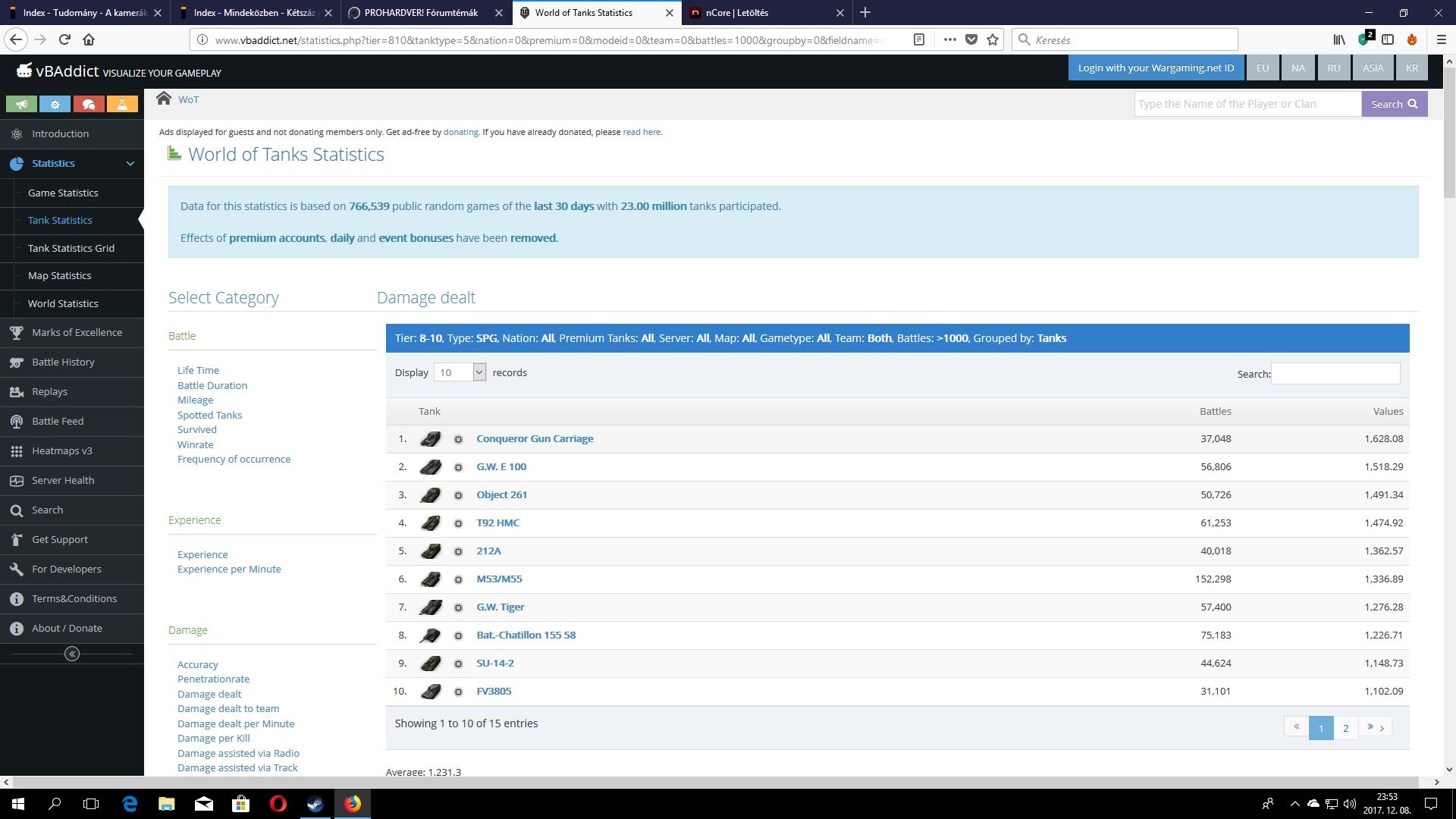Toggle the marker next to T92 HMC

click(458, 523)
